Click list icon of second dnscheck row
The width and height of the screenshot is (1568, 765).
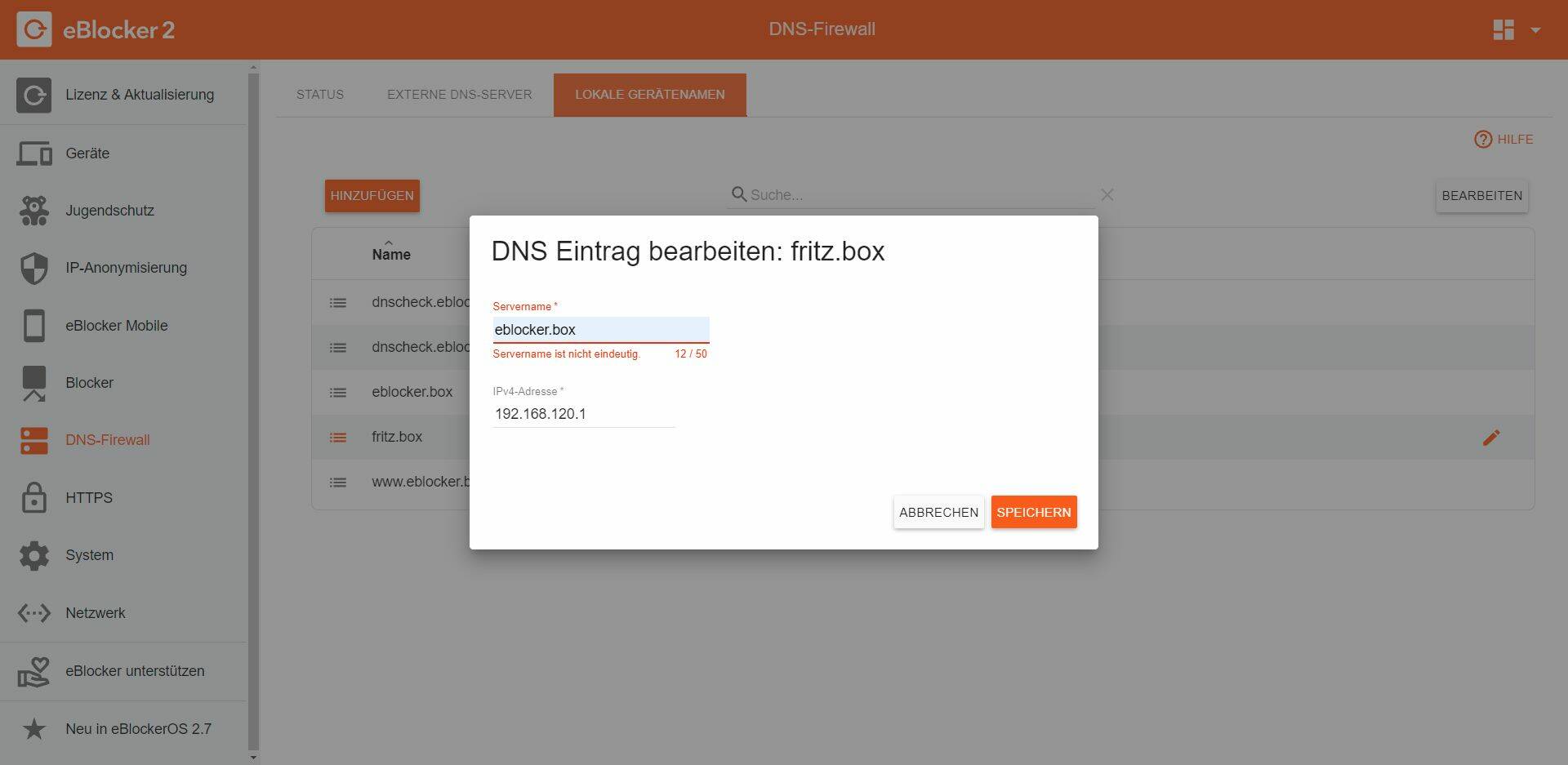tap(338, 348)
